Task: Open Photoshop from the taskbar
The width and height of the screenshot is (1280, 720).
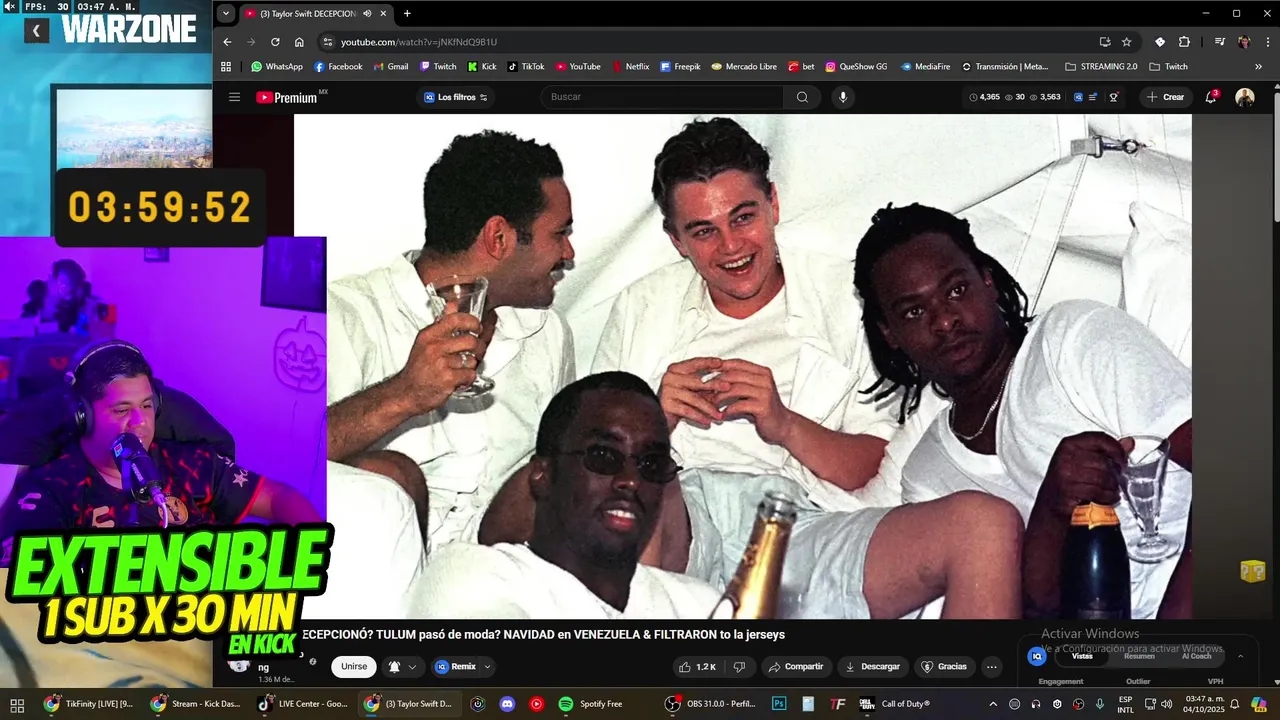Action: (x=779, y=704)
